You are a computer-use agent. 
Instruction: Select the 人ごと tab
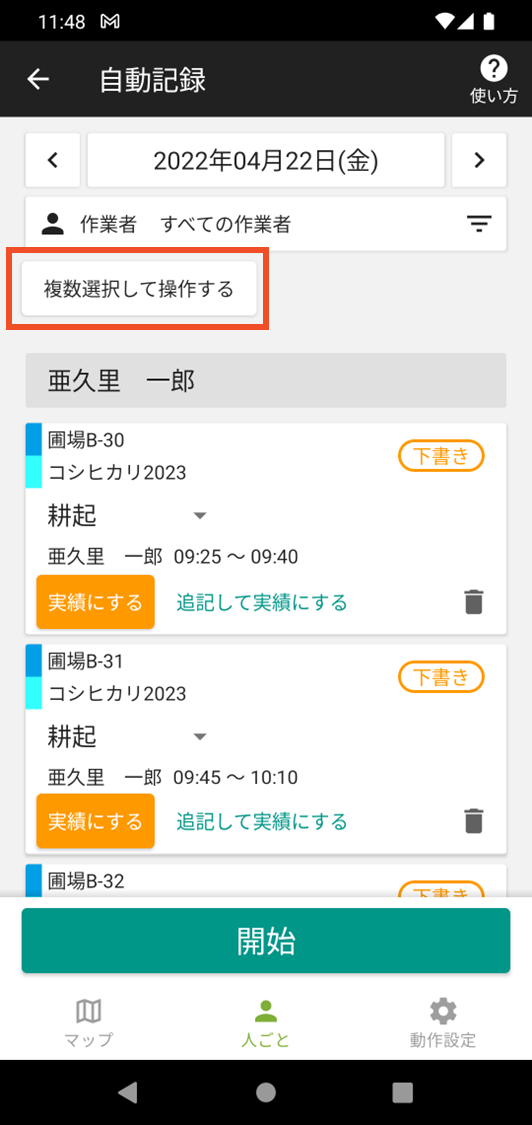[x=266, y=1022]
